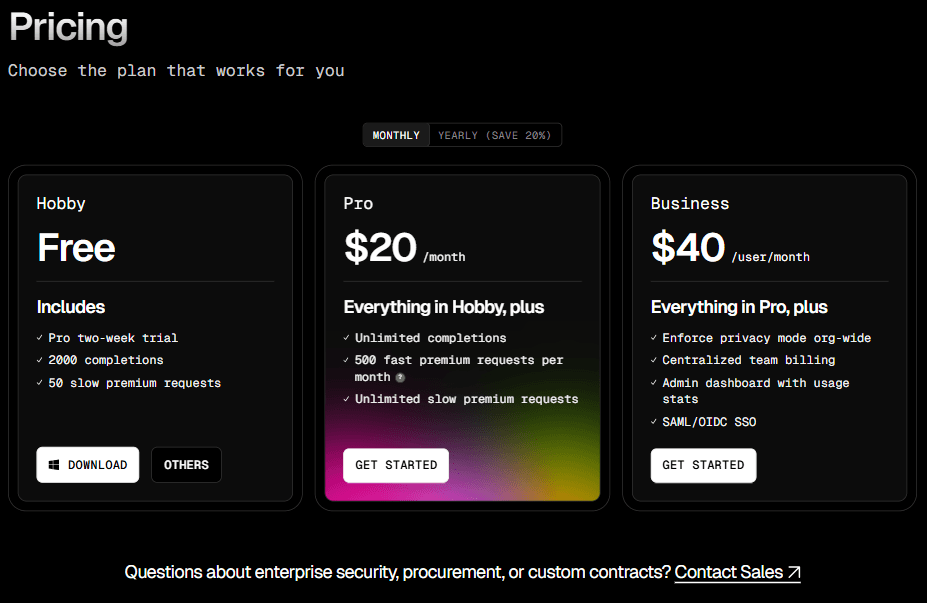
Task: Click the checkmark next to Enforce privacy mode
Action: pyautogui.click(x=654, y=338)
